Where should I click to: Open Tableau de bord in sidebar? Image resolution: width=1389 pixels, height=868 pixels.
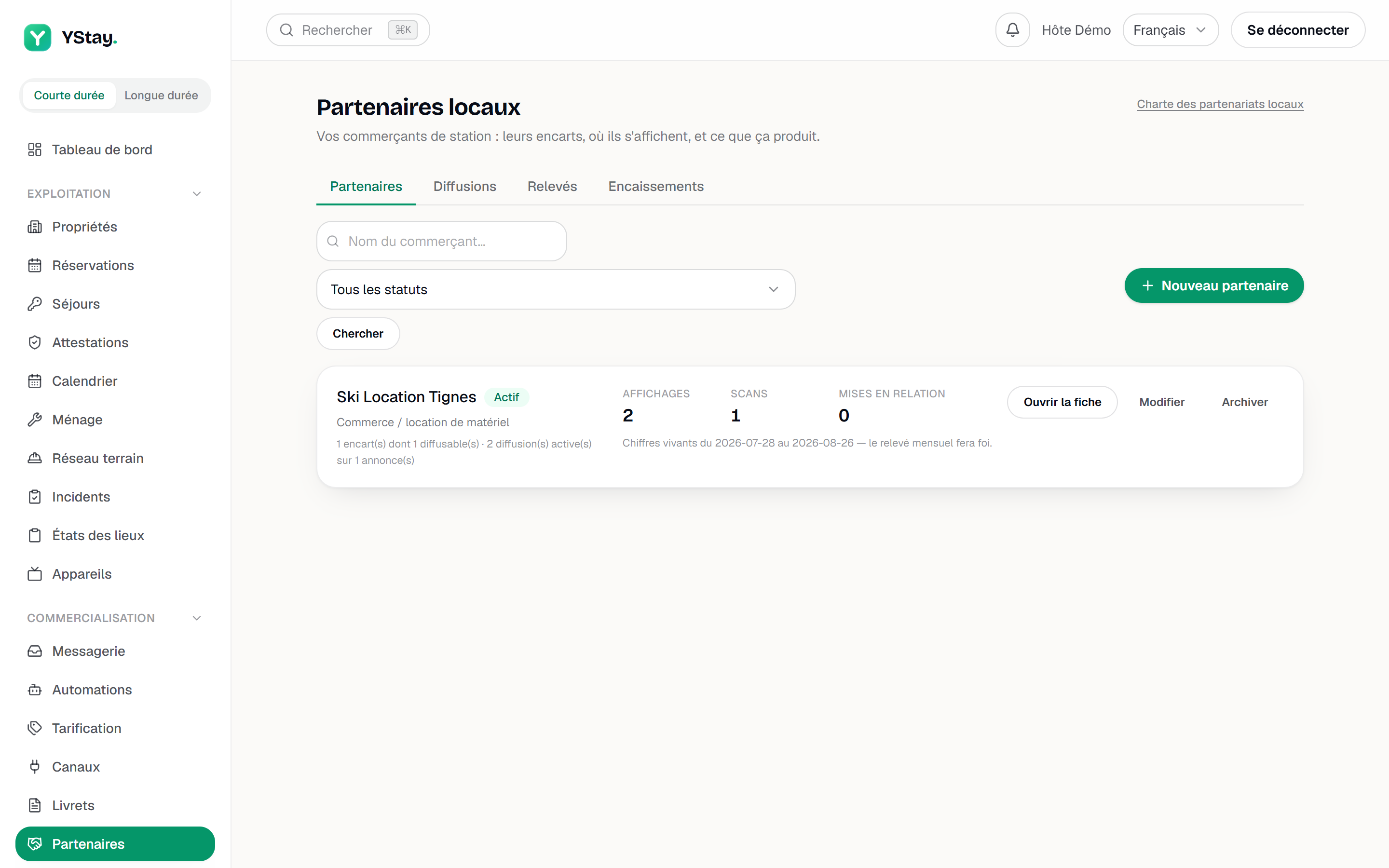115,150
